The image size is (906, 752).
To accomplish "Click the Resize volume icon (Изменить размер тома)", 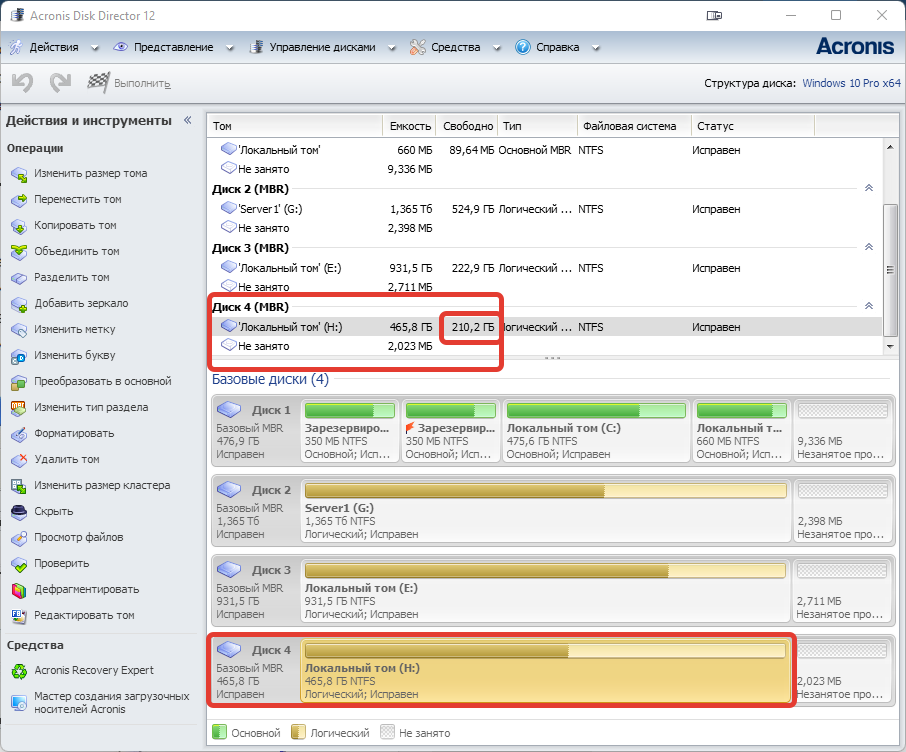I will (19, 174).
